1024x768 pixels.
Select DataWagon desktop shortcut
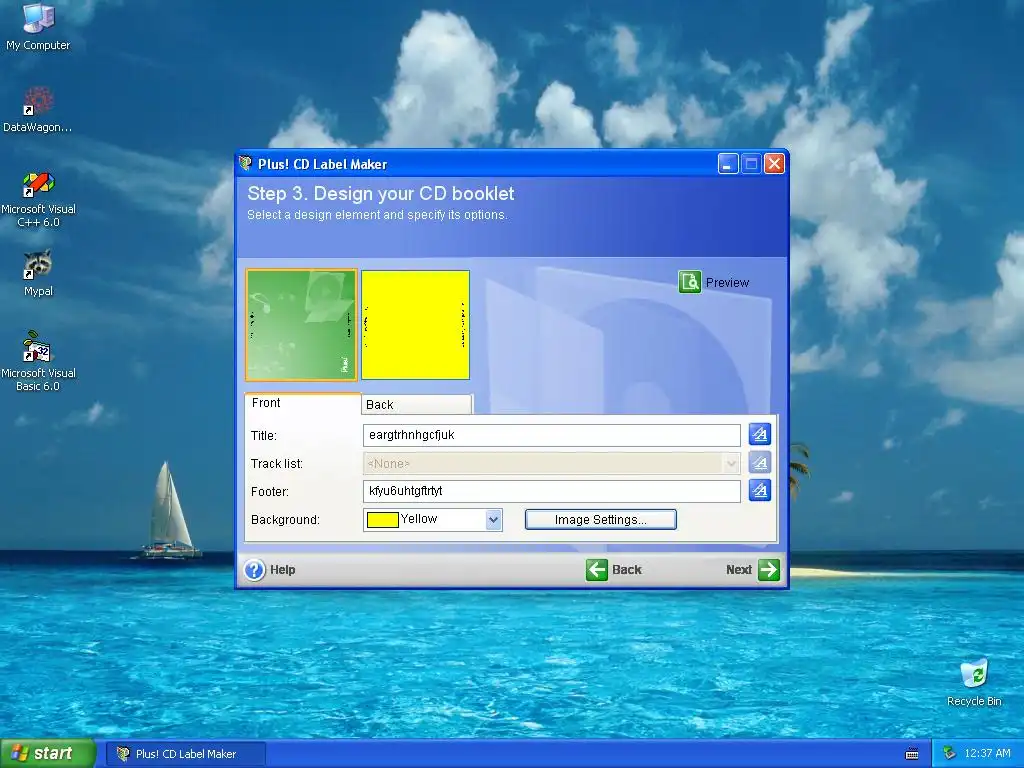click(38, 109)
